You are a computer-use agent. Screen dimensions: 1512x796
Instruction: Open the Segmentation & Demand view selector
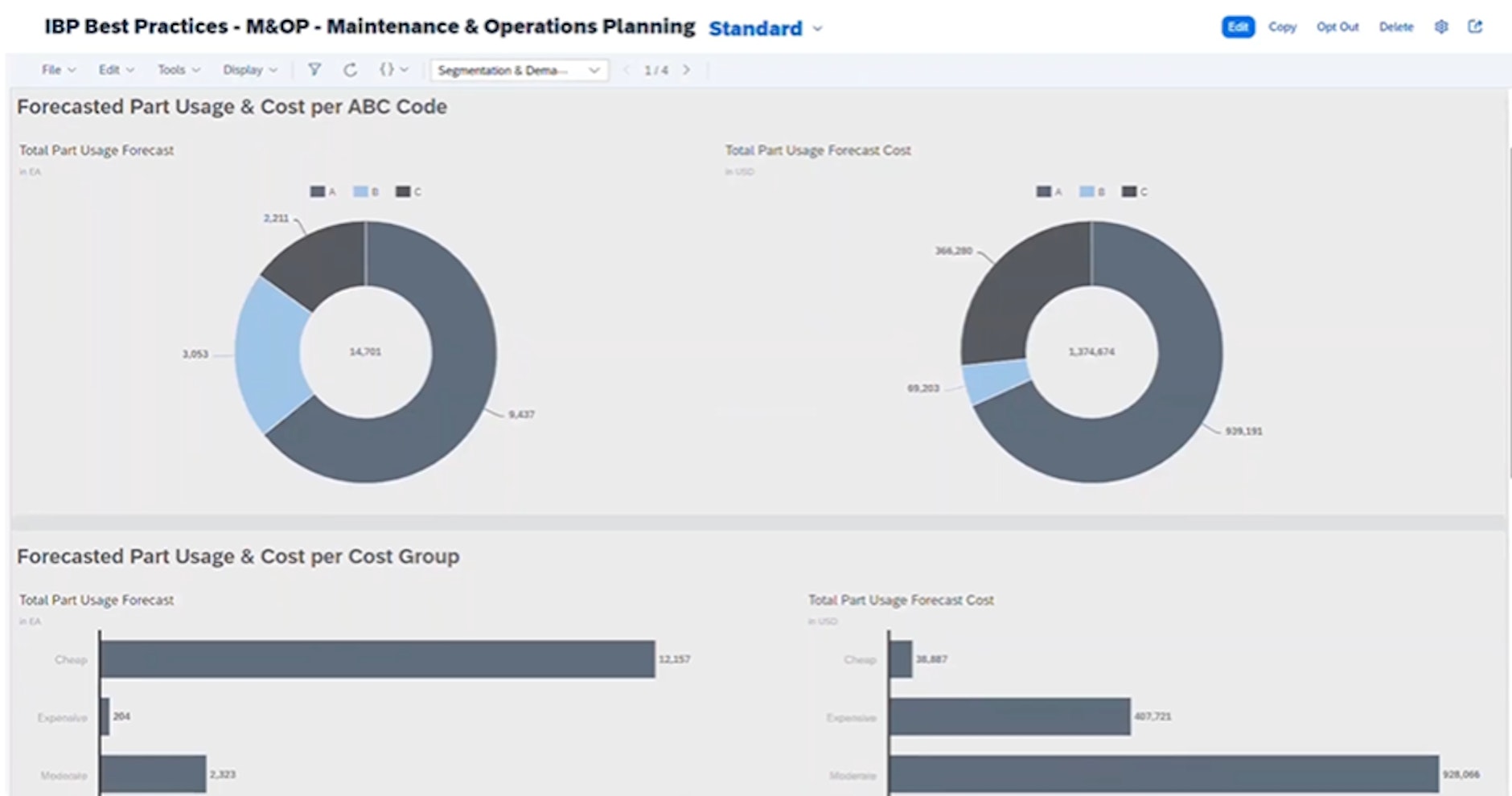pos(519,70)
